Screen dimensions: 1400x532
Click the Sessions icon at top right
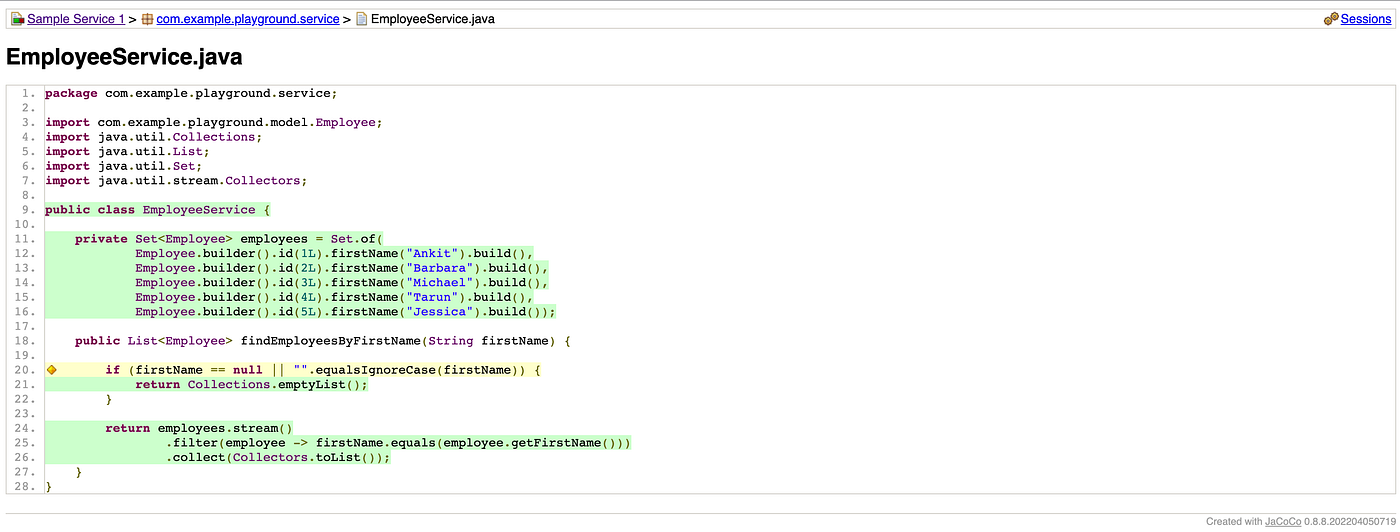click(x=1331, y=19)
